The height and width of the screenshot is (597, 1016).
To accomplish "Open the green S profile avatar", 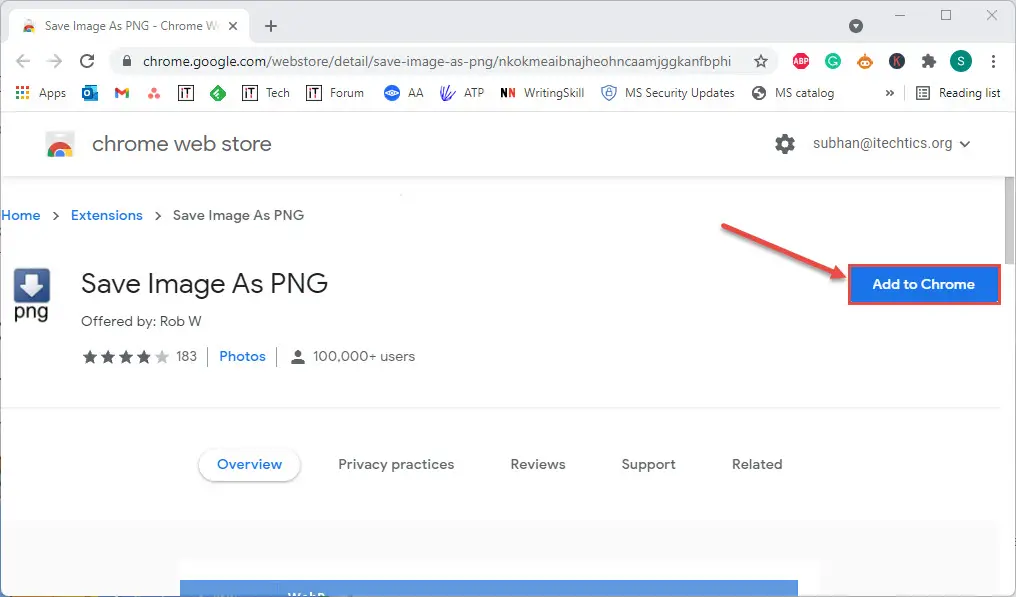I will [961, 61].
